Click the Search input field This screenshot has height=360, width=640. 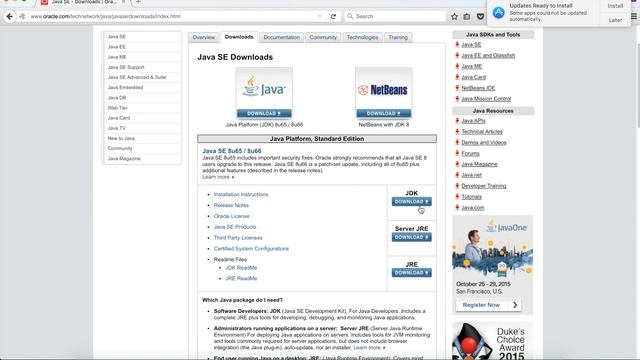pos(395,16)
